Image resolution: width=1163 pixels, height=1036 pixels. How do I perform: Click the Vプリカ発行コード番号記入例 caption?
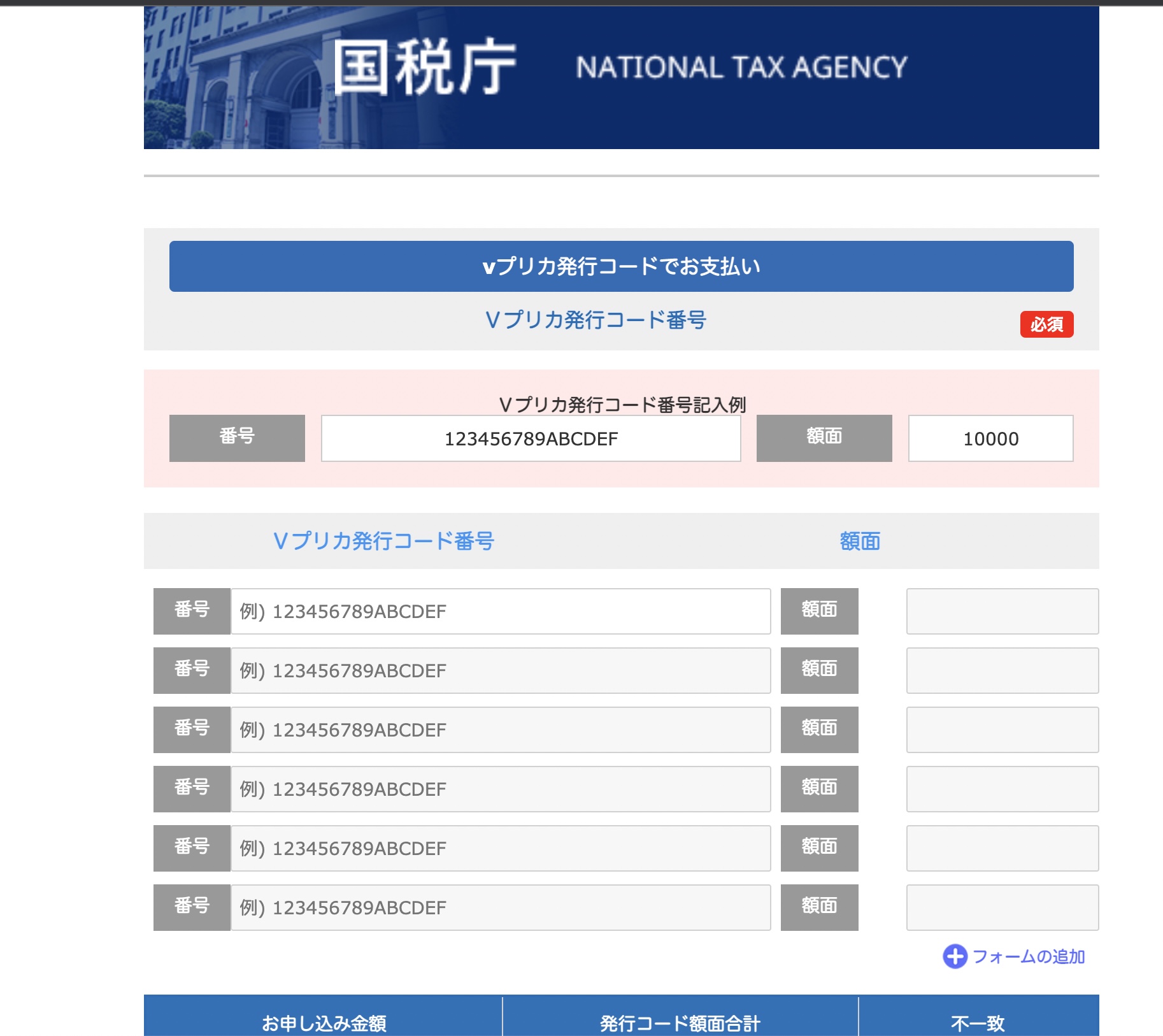coord(622,405)
